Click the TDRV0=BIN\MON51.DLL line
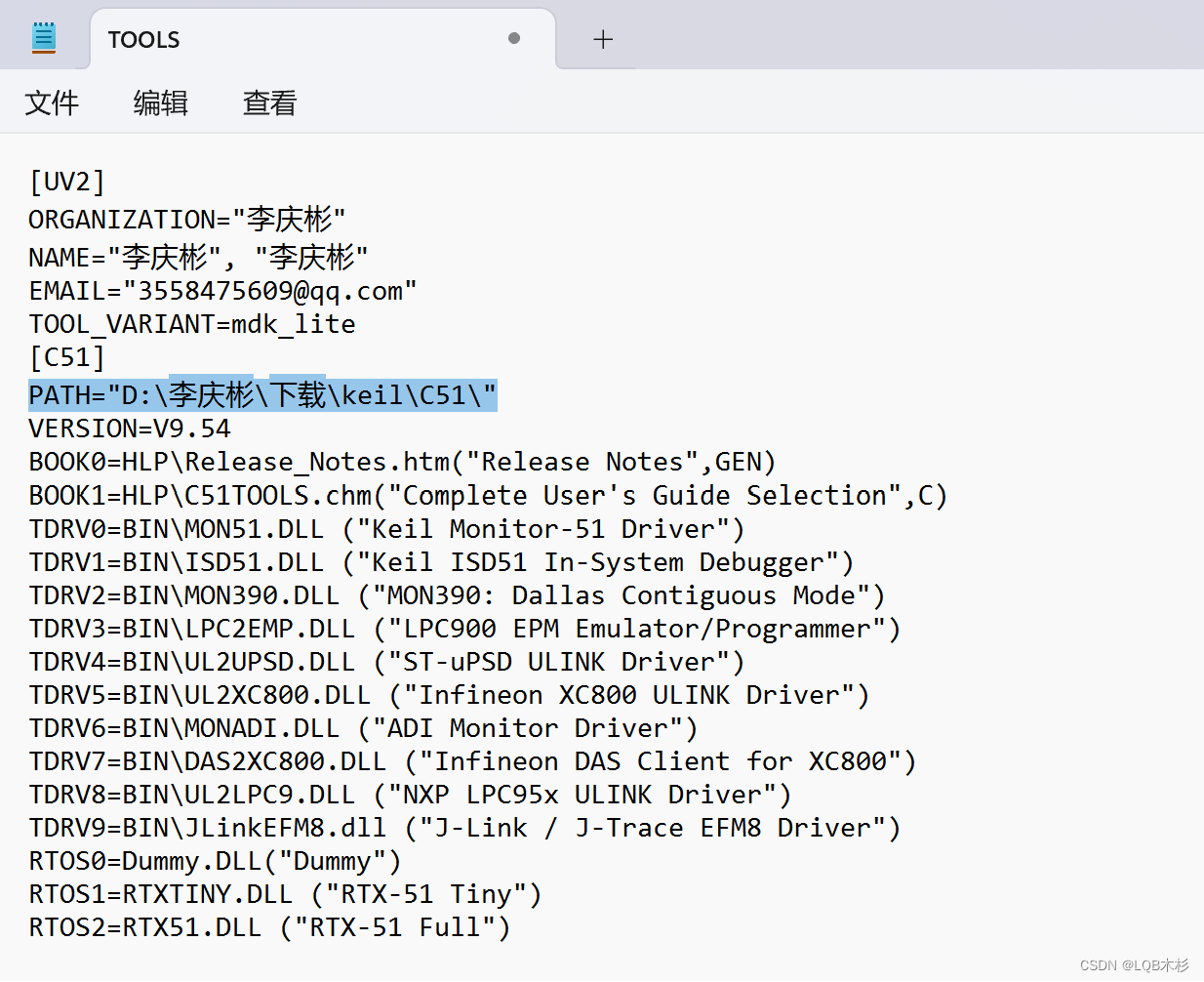This screenshot has width=1204, height=982. [387, 528]
